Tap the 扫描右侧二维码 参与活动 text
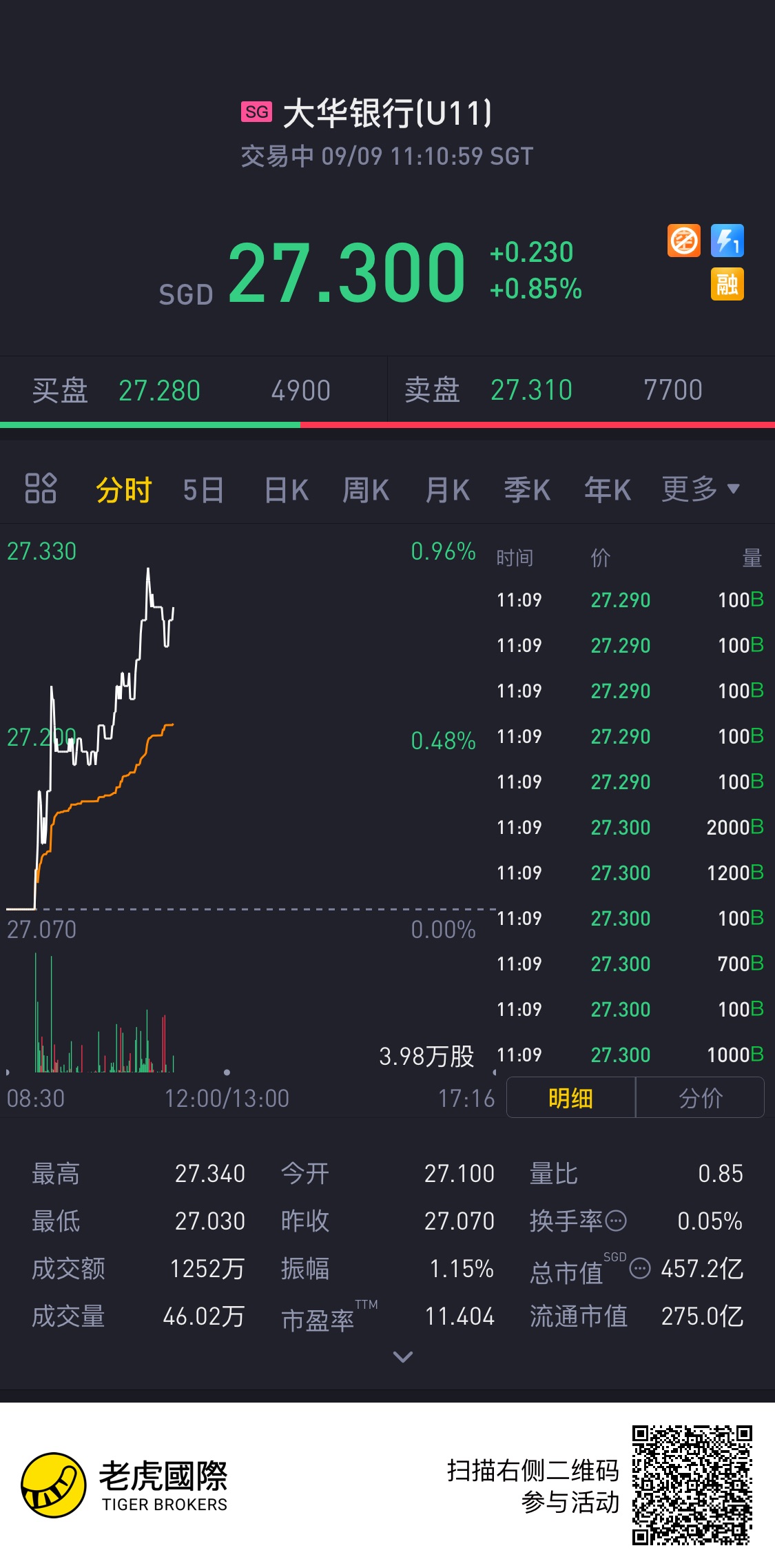 click(534, 1486)
